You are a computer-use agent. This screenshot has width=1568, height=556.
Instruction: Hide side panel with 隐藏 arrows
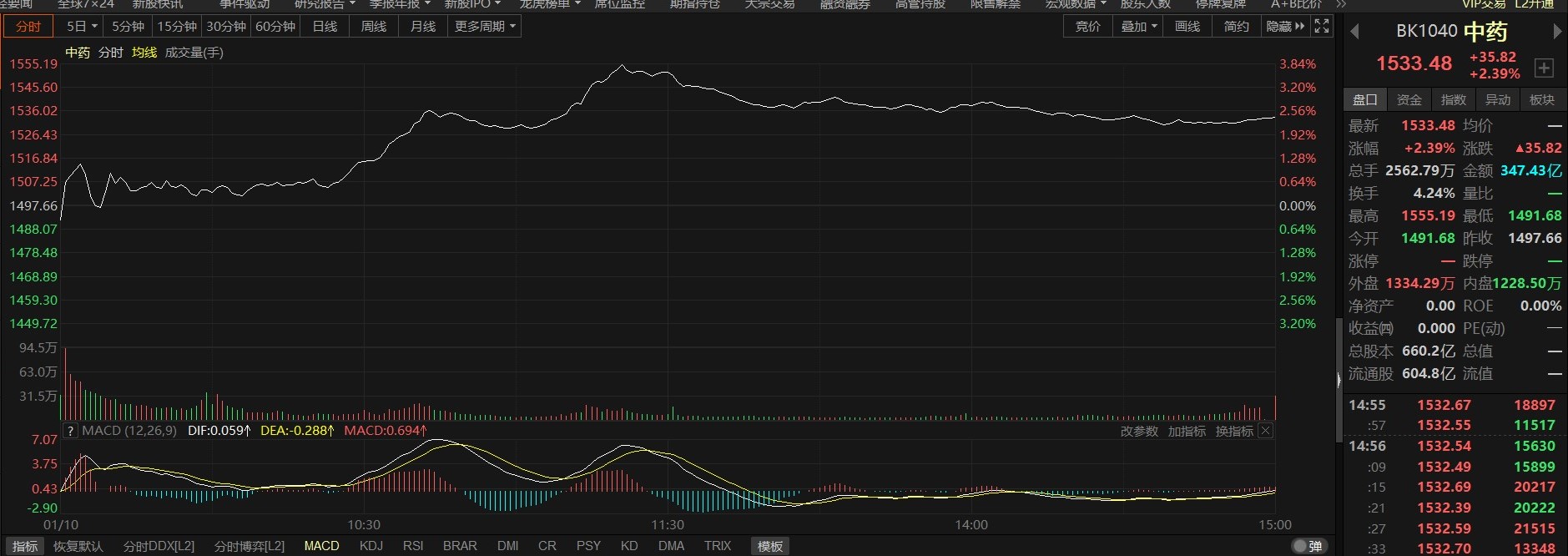1285,26
